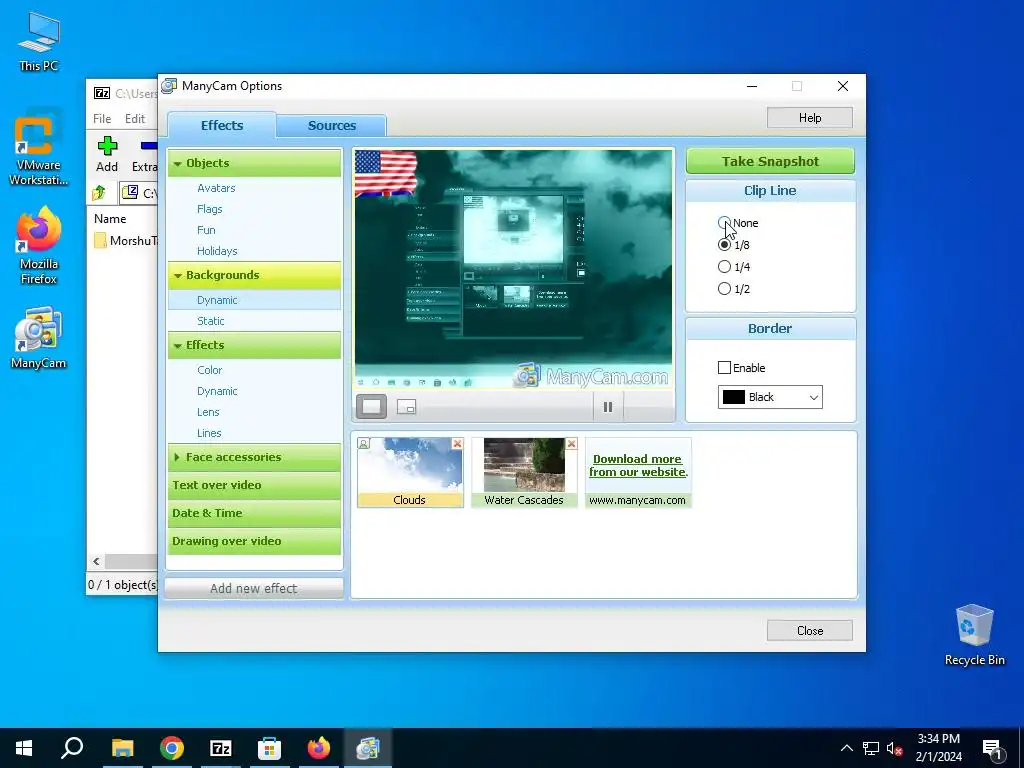
Task: Open the Text over video section
Action: click(x=255, y=485)
